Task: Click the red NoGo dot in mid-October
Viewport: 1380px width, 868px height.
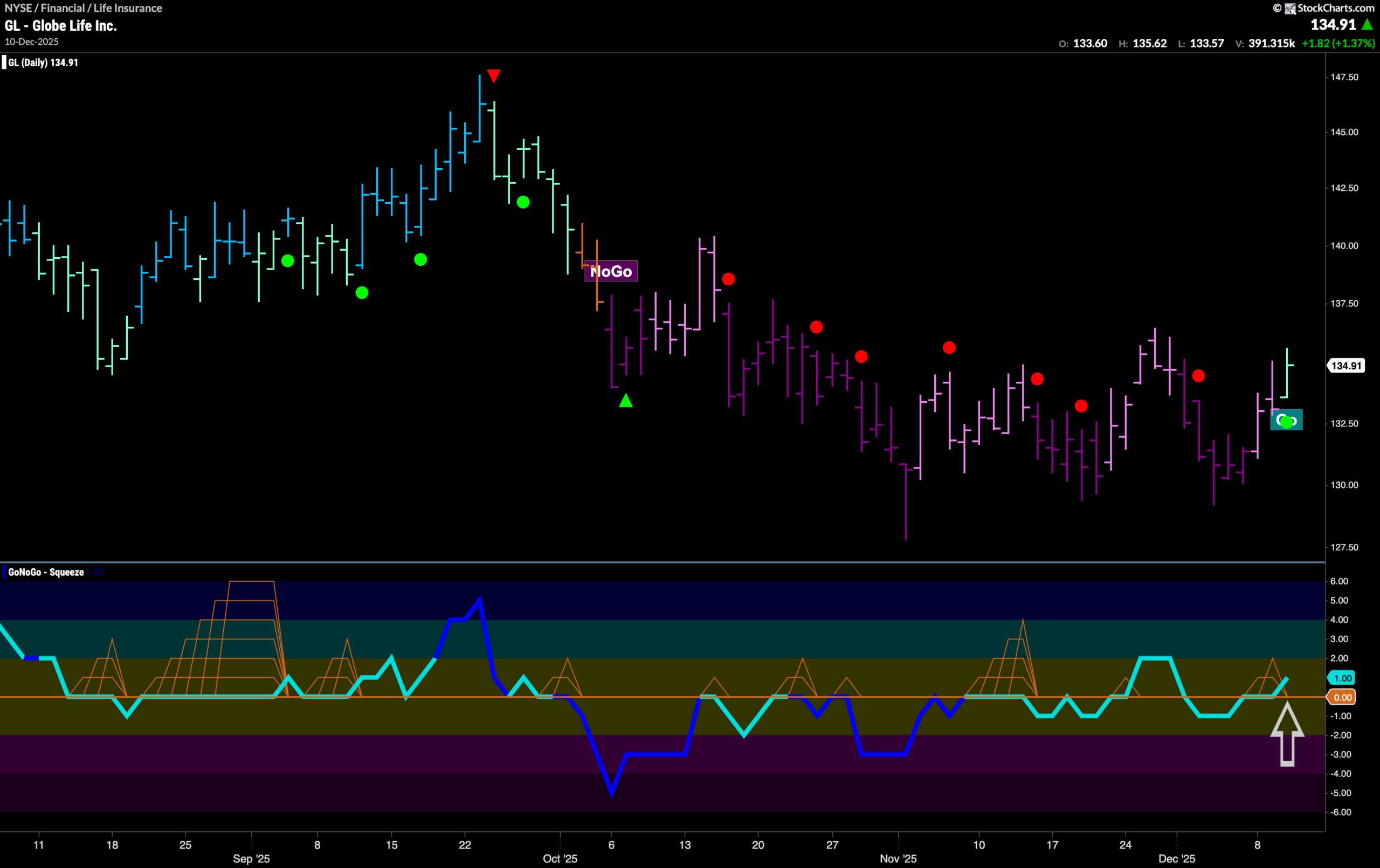Action: [728, 278]
